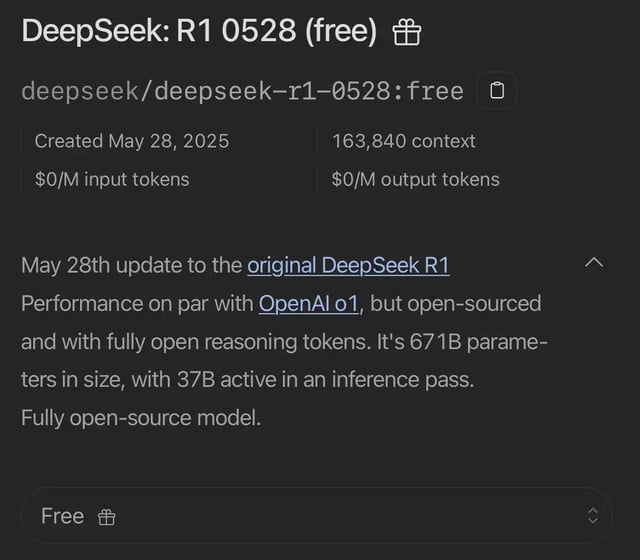Follow the OpenAI o1 link
The height and width of the screenshot is (560, 640).
[x=309, y=304]
